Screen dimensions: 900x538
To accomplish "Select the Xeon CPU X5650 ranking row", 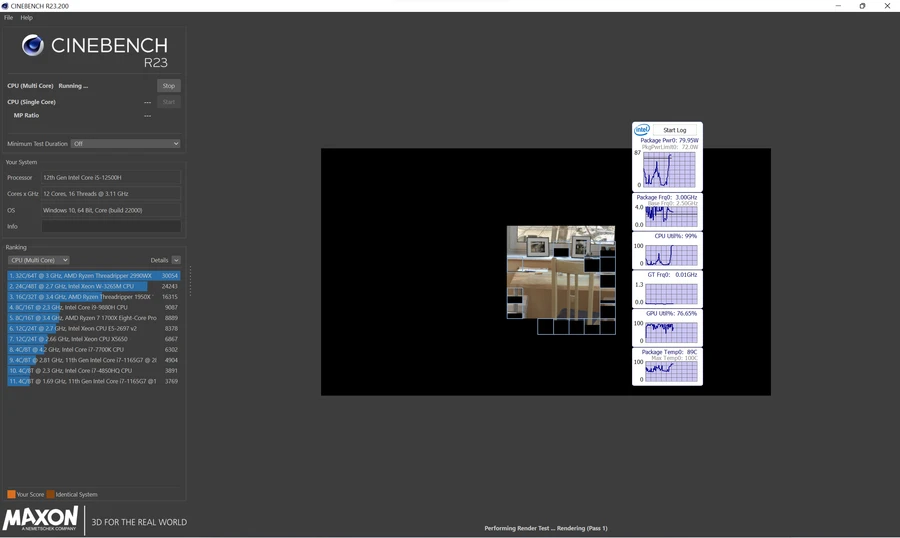I will [94, 339].
